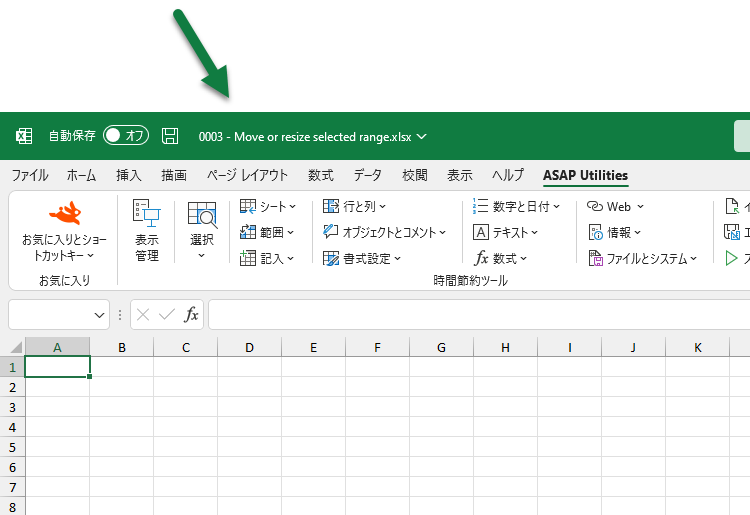Open the 書式設定 menu

coord(362,259)
